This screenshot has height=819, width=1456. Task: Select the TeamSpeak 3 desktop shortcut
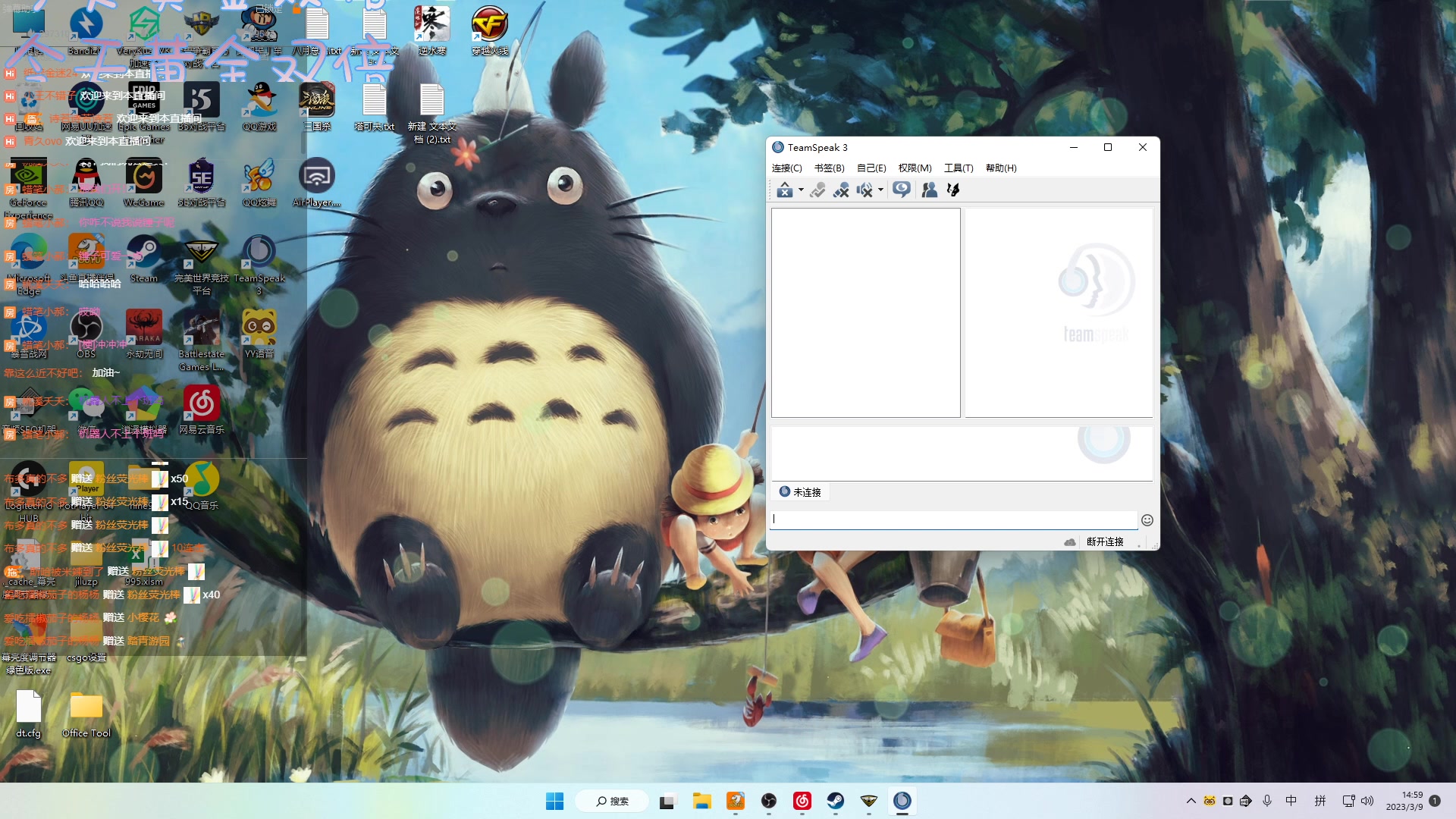[259, 265]
